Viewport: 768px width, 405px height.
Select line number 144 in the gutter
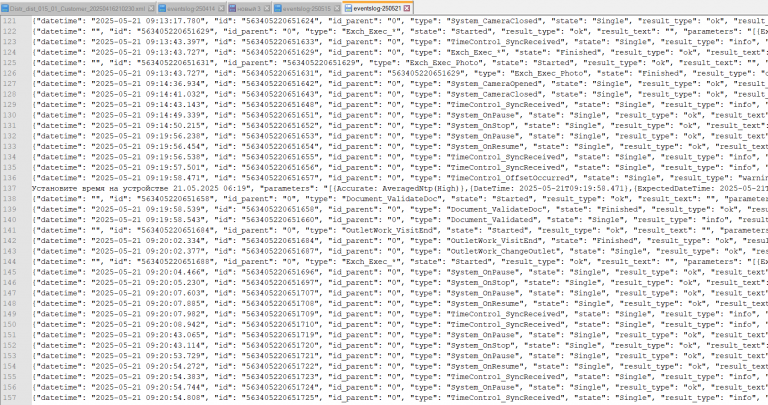click(9, 262)
